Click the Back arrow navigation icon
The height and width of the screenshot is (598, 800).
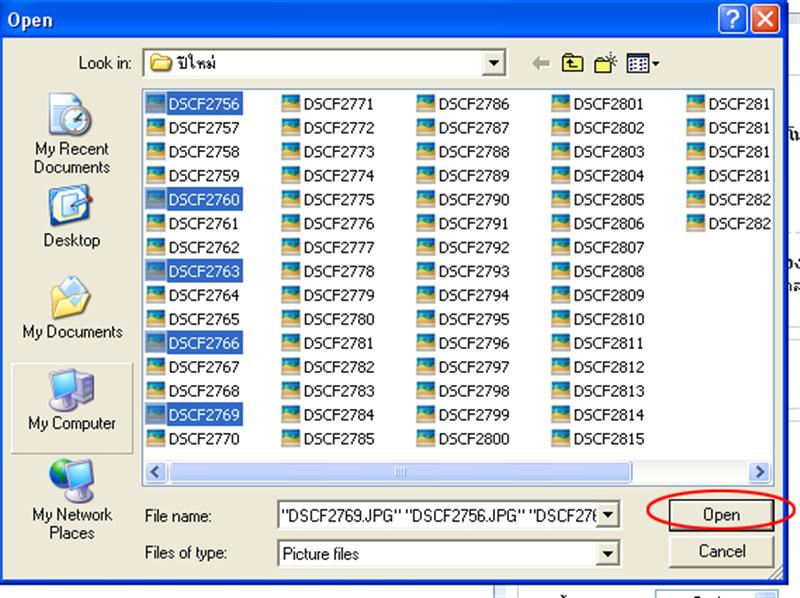coord(541,64)
